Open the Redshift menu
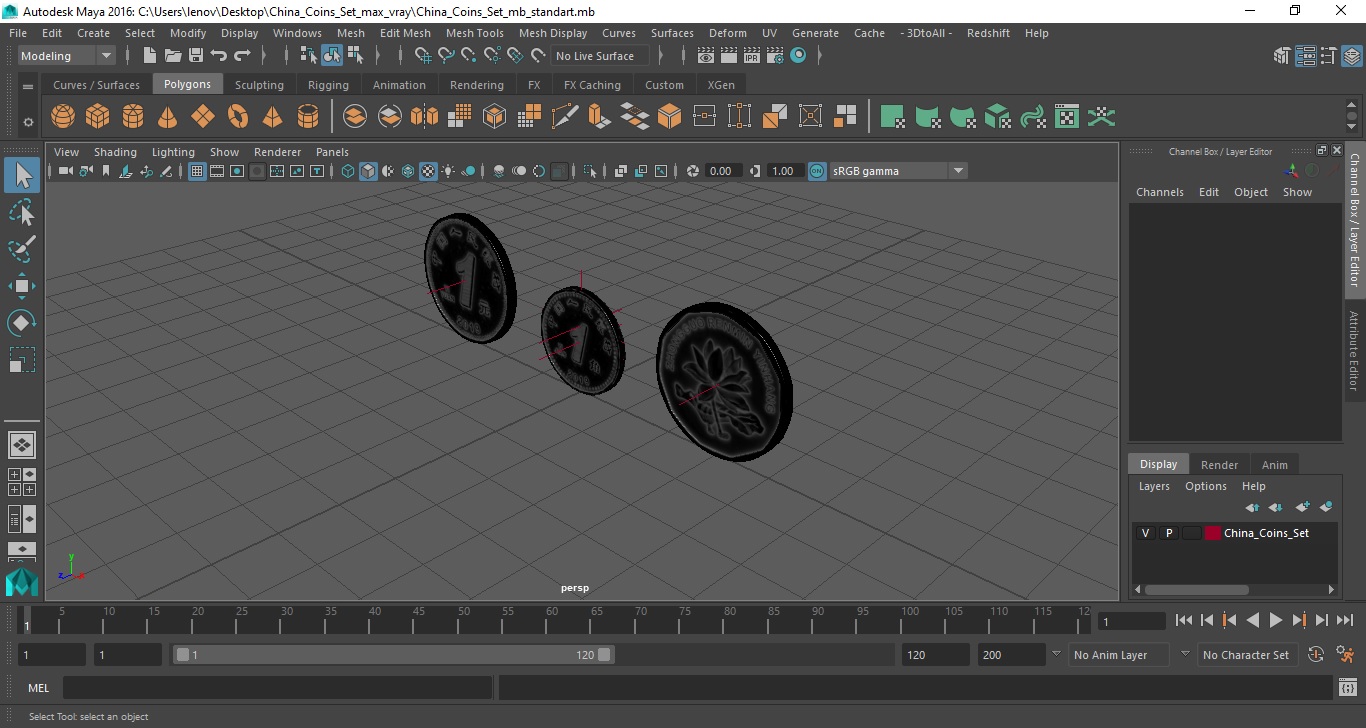This screenshot has width=1366, height=728. pos(988,33)
